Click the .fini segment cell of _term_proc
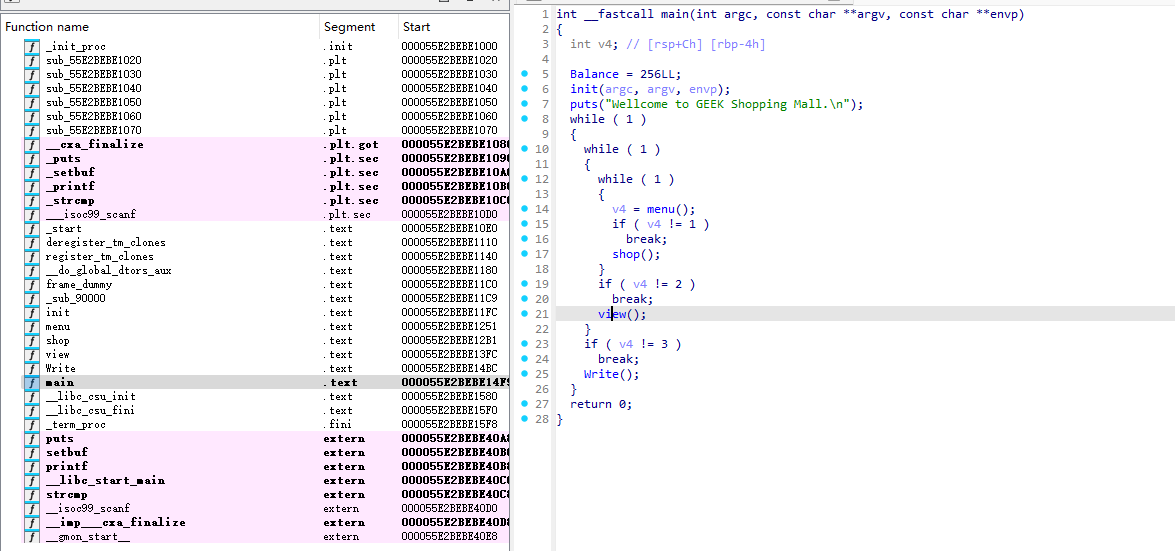The height and width of the screenshot is (551, 1175). click(337, 424)
